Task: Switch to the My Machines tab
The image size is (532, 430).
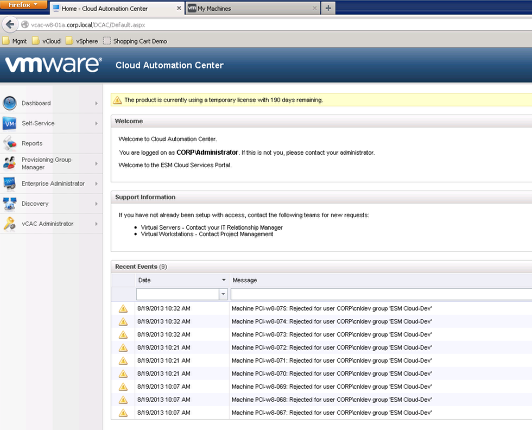Action: pos(252,8)
